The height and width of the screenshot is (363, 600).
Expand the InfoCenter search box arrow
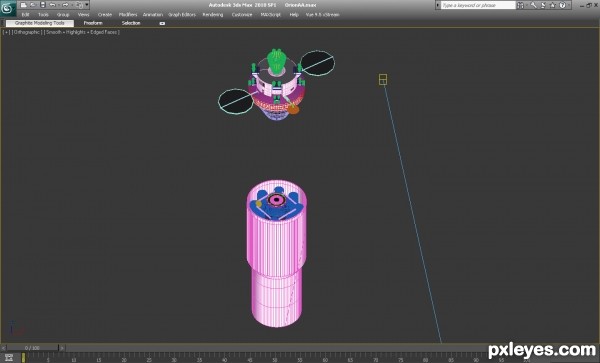coord(438,5)
